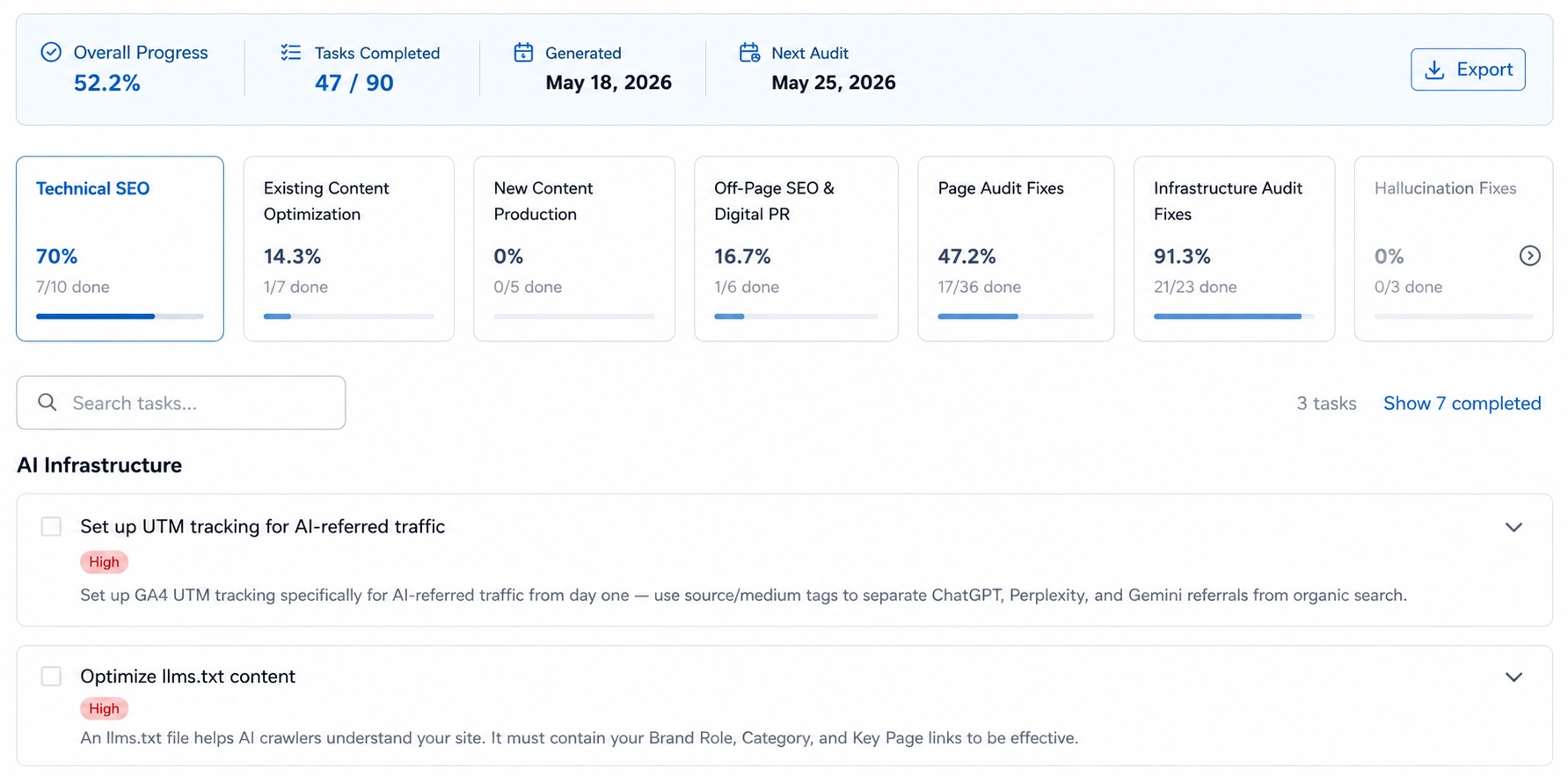The height and width of the screenshot is (776, 1568).
Task: Click the Next Audit calendar icon
Action: coord(749,53)
